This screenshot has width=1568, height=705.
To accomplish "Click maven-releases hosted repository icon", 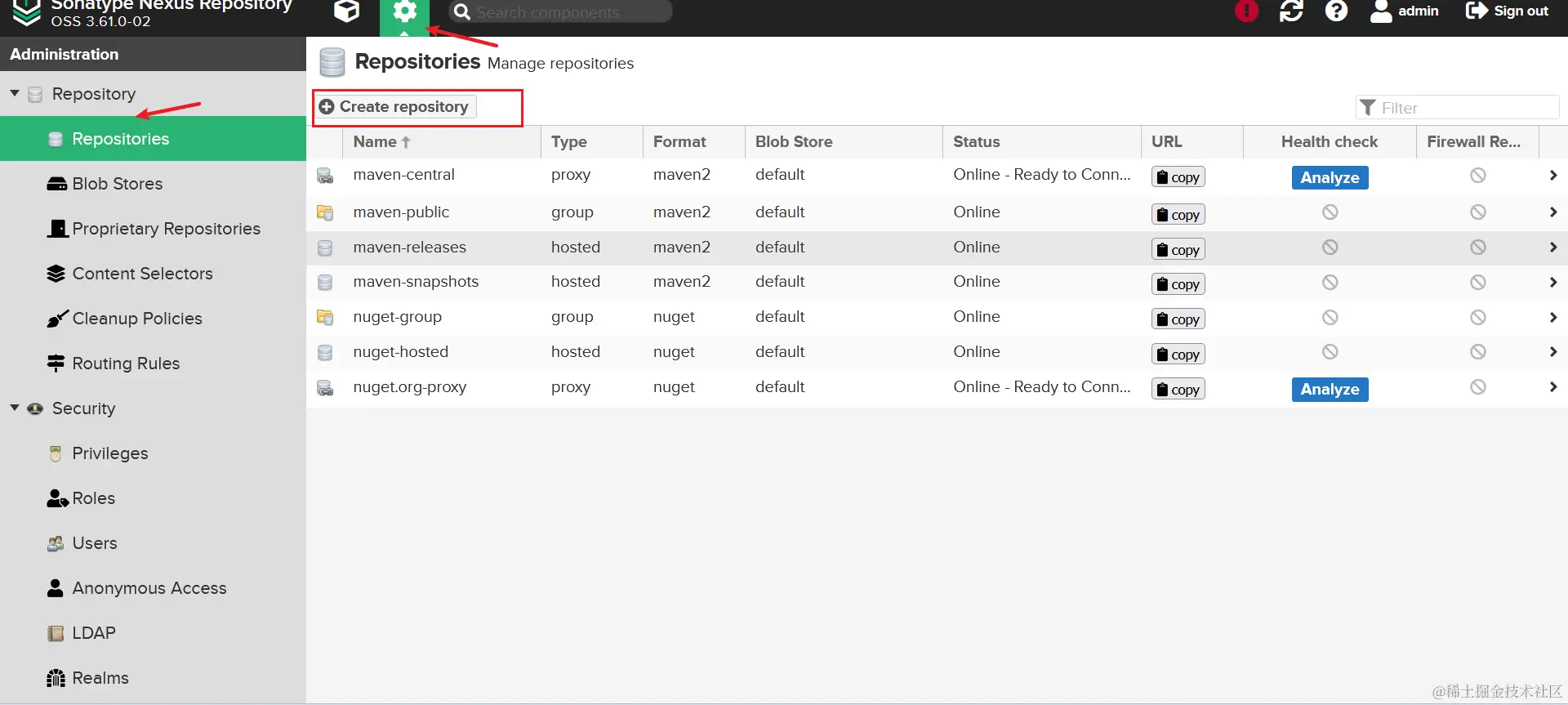I will [x=325, y=248].
